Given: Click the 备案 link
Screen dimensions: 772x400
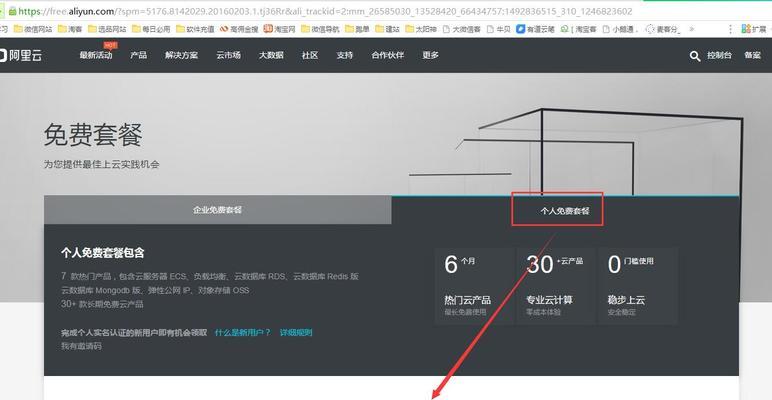Looking at the screenshot, I should pos(752,56).
